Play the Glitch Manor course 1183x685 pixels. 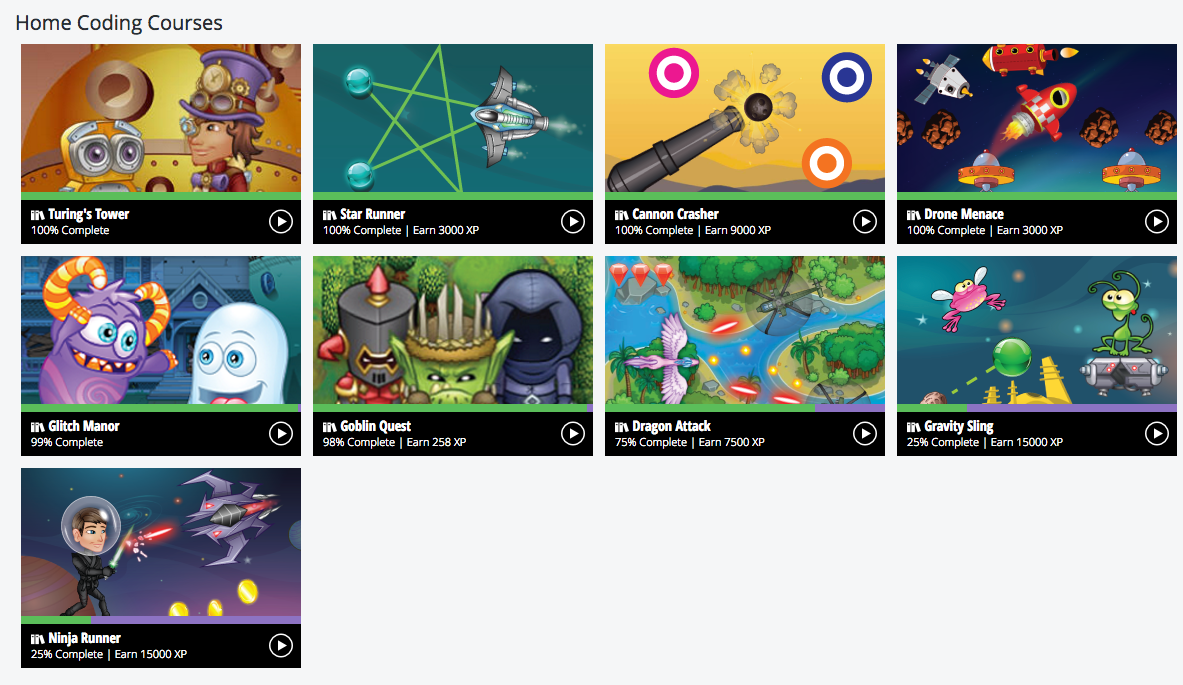pos(281,434)
